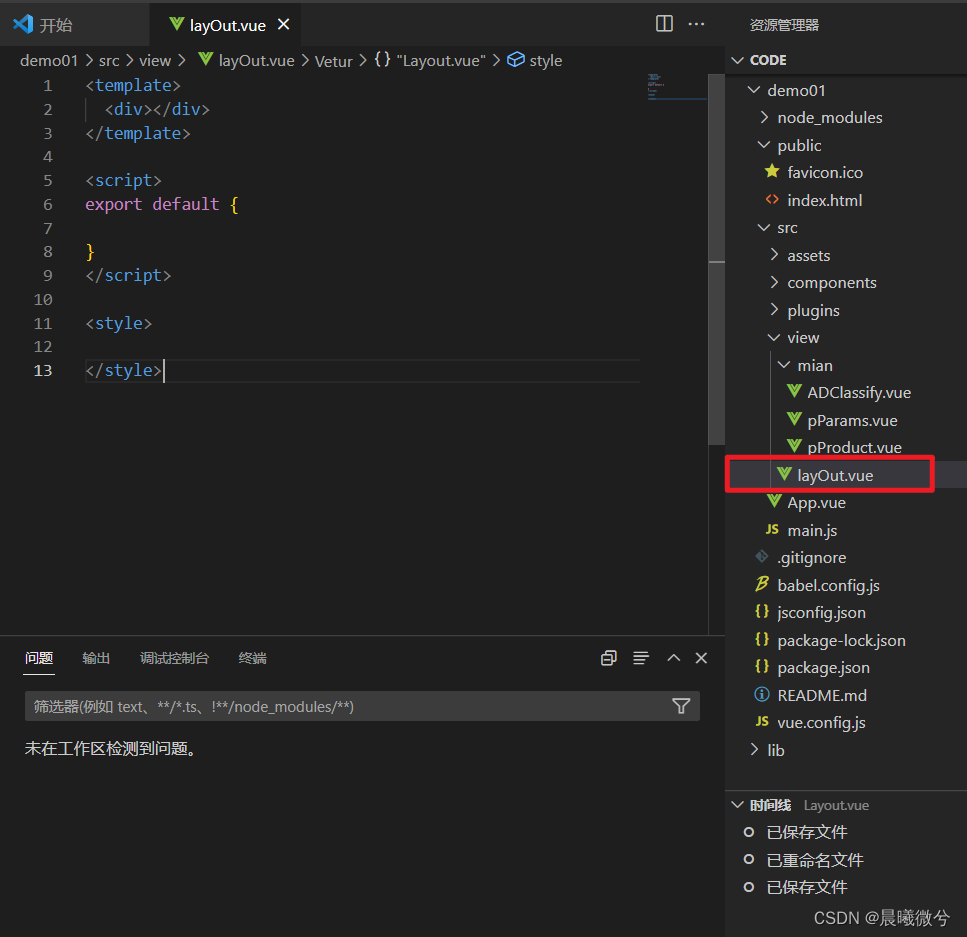967x937 pixels.
Task: Click the Vetur breadcrumb segment
Action: [334, 61]
